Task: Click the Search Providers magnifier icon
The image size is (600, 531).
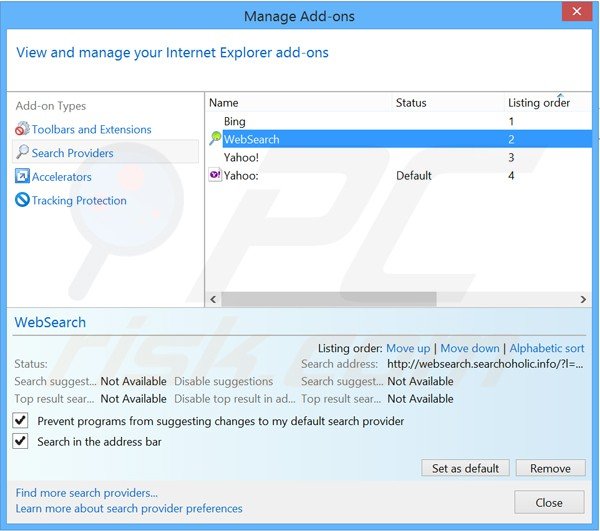Action: click(x=22, y=153)
